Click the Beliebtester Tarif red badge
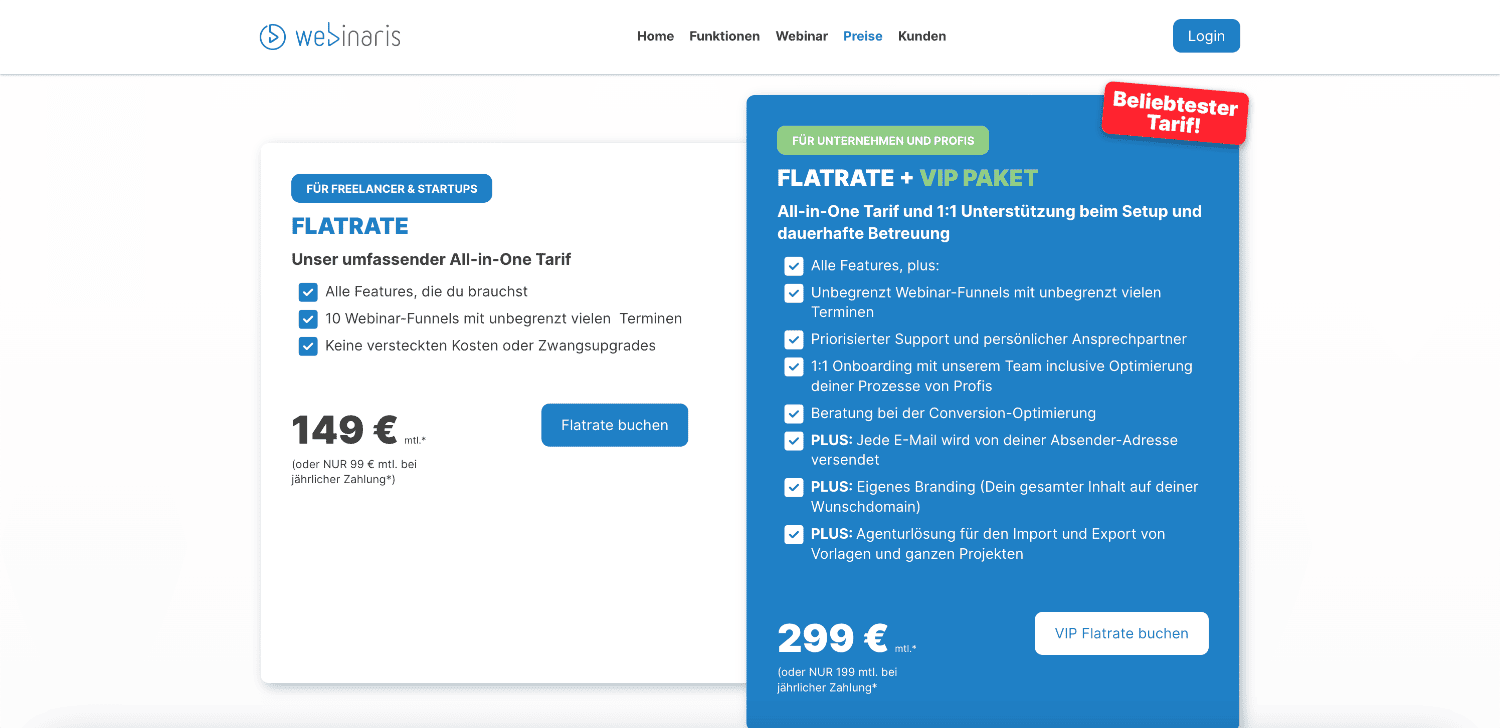 click(x=1175, y=114)
